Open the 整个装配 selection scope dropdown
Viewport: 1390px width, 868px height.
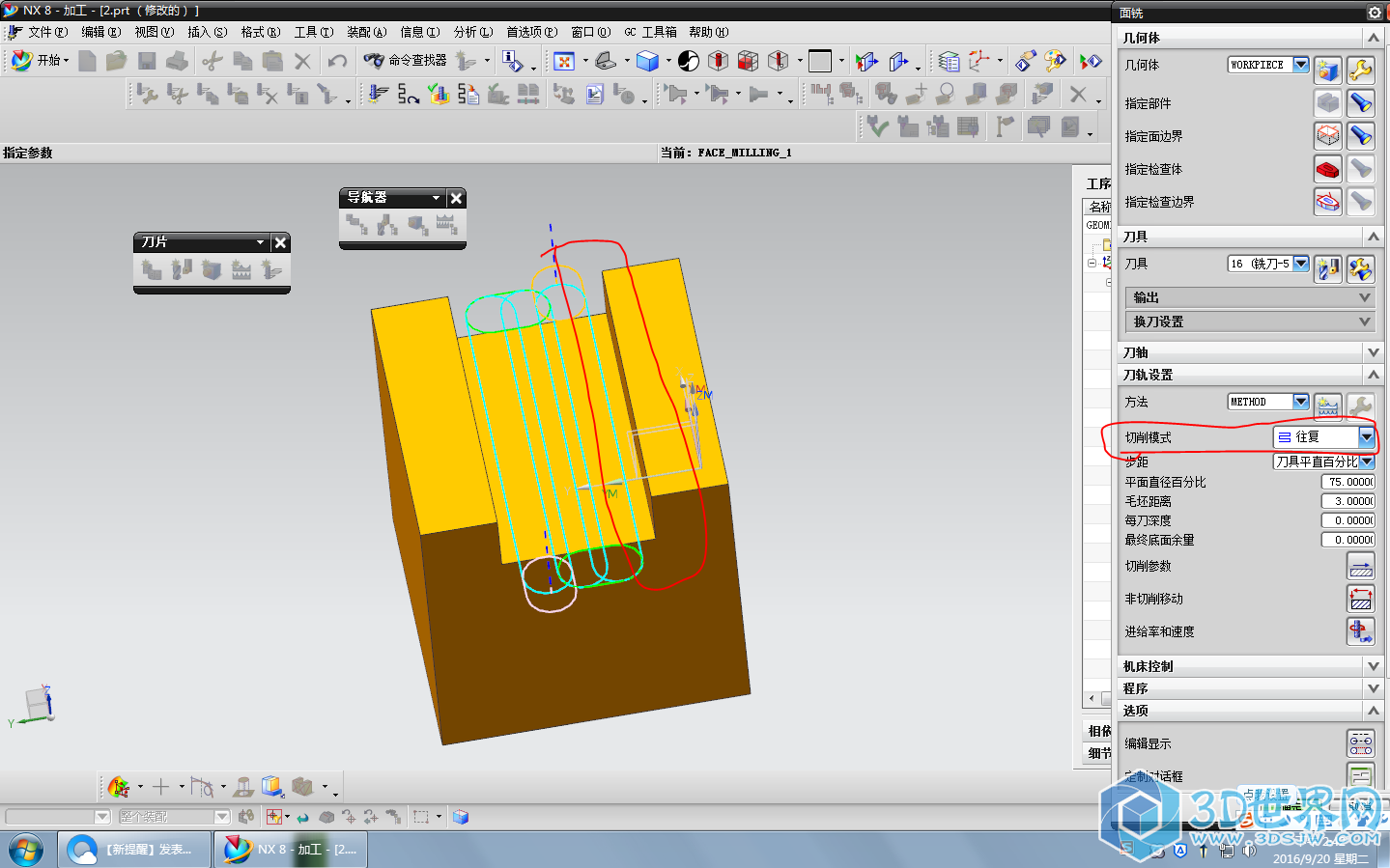(x=221, y=817)
